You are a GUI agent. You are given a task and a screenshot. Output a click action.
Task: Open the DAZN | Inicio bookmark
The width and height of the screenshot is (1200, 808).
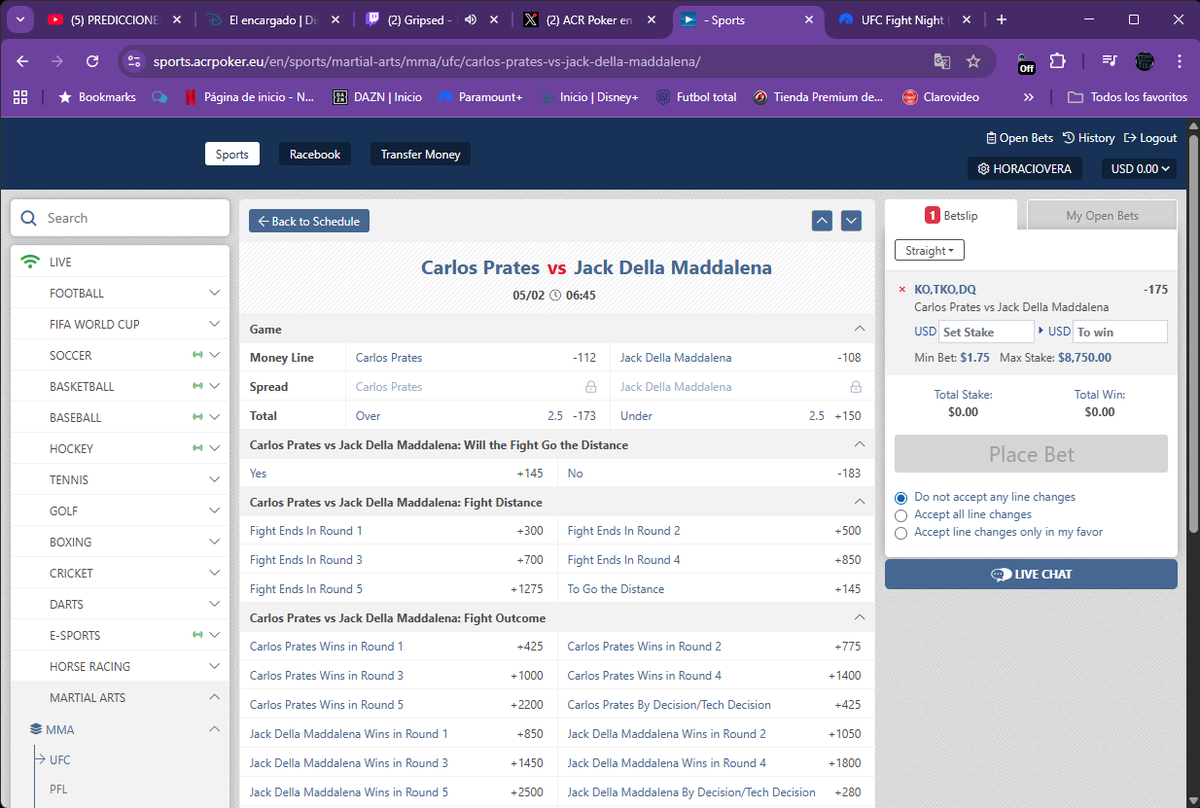pos(377,97)
